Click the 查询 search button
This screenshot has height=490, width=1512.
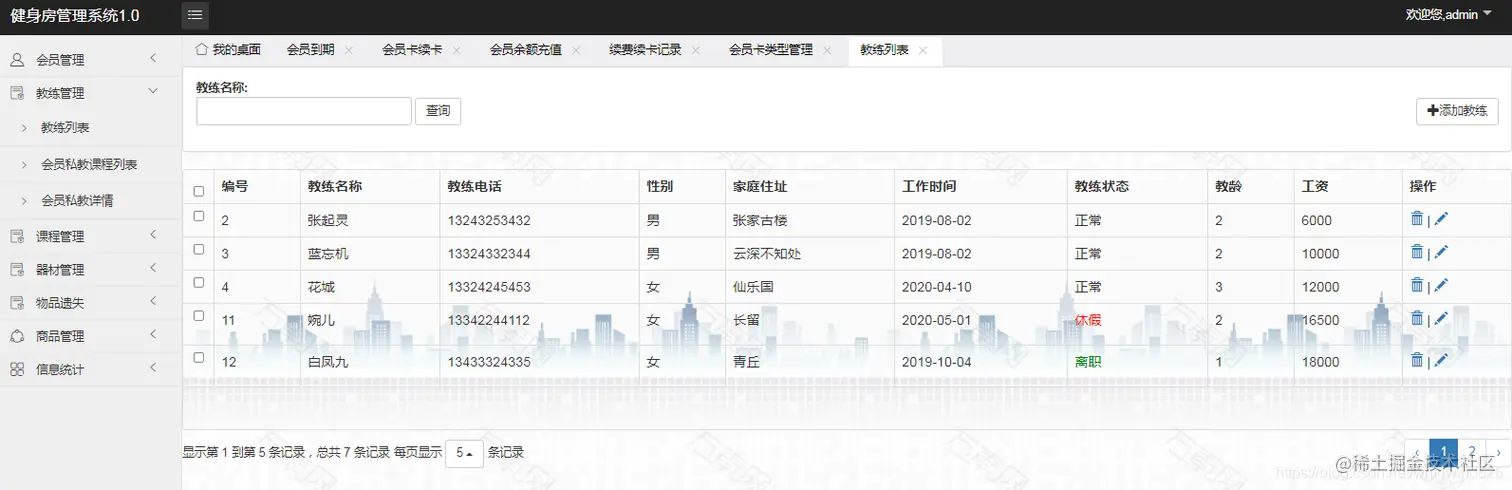click(x=438, y=111)
